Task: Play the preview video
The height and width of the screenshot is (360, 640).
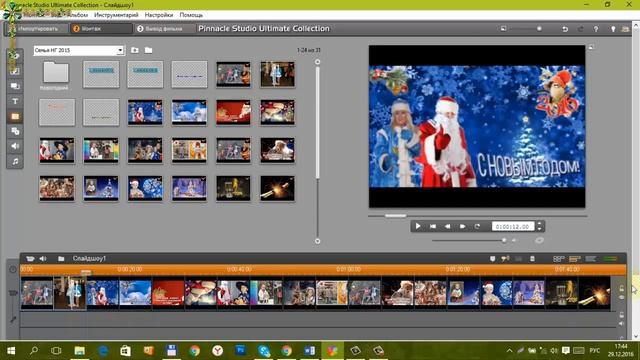Action: 418,226
